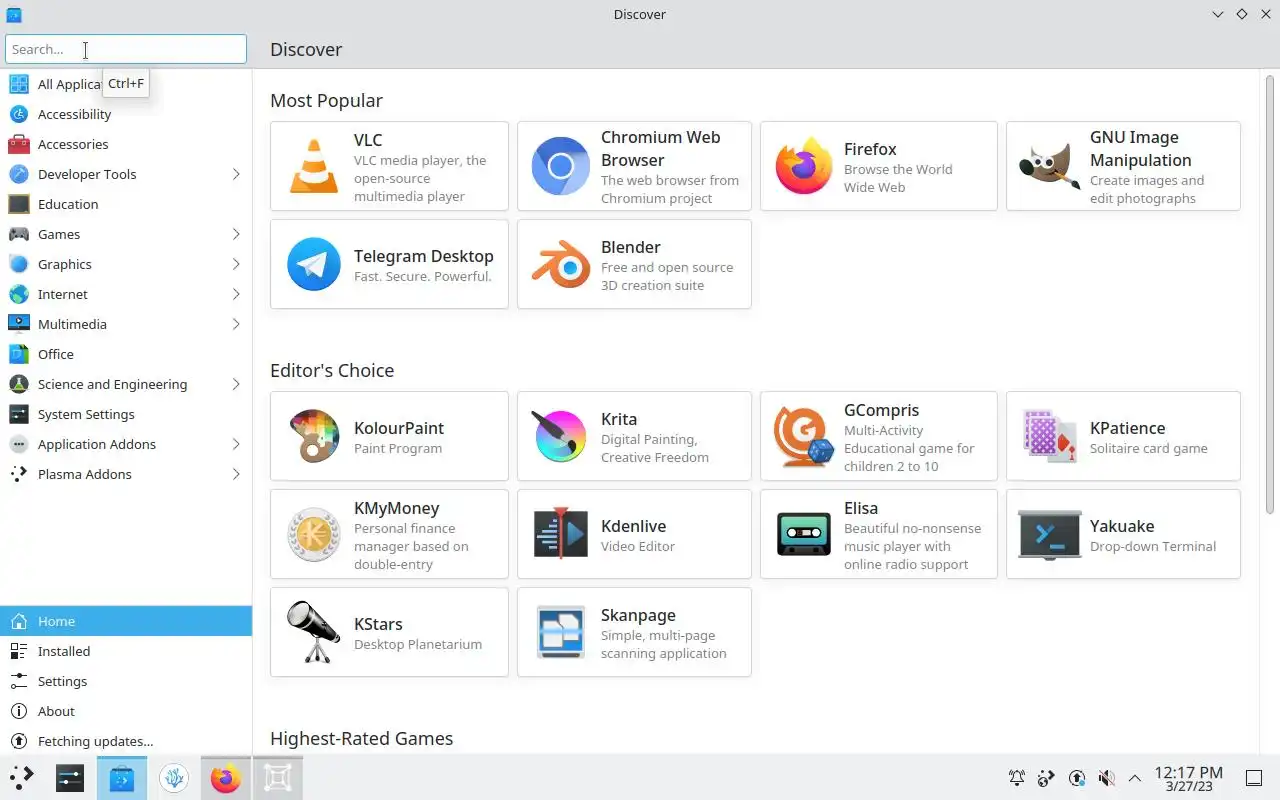Click the 'Desktop Planetarium' description text

coord(418,644)
